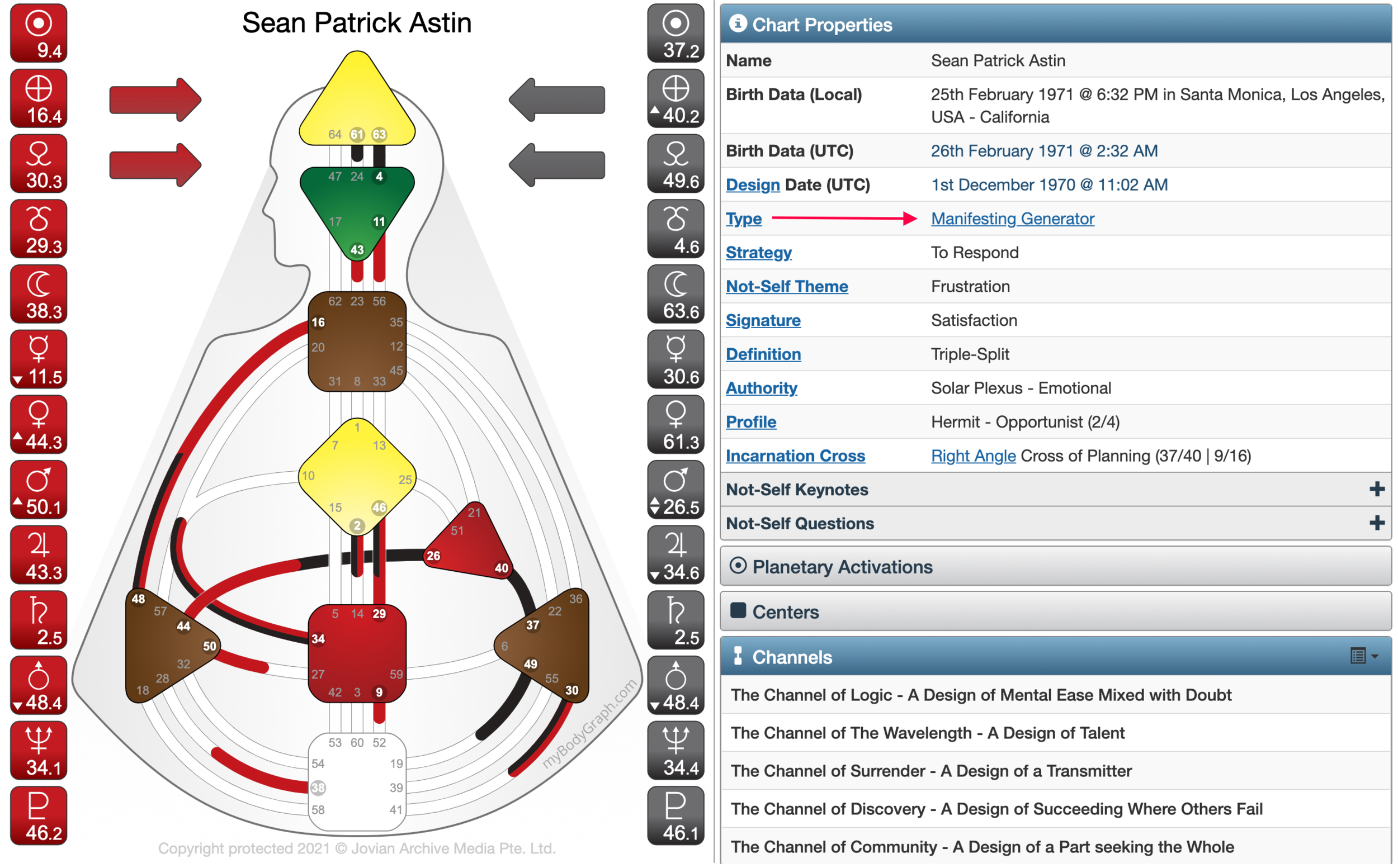Follow the Right Angle link
This screenshot has height=868, width=1398.
974,456
